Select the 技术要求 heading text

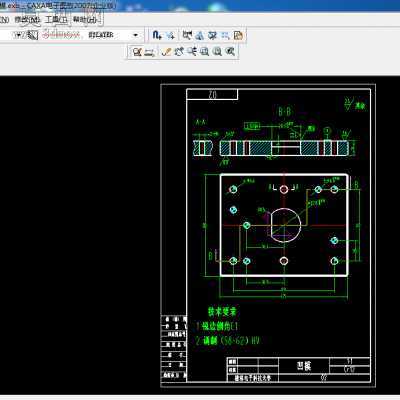coord(222,312)
